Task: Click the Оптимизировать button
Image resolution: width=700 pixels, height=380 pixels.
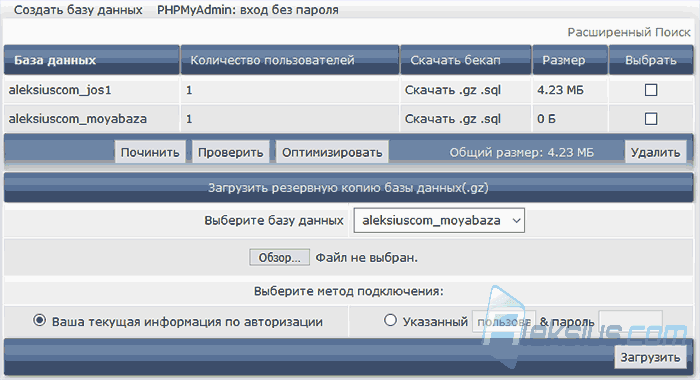Action: click(332, 152)
